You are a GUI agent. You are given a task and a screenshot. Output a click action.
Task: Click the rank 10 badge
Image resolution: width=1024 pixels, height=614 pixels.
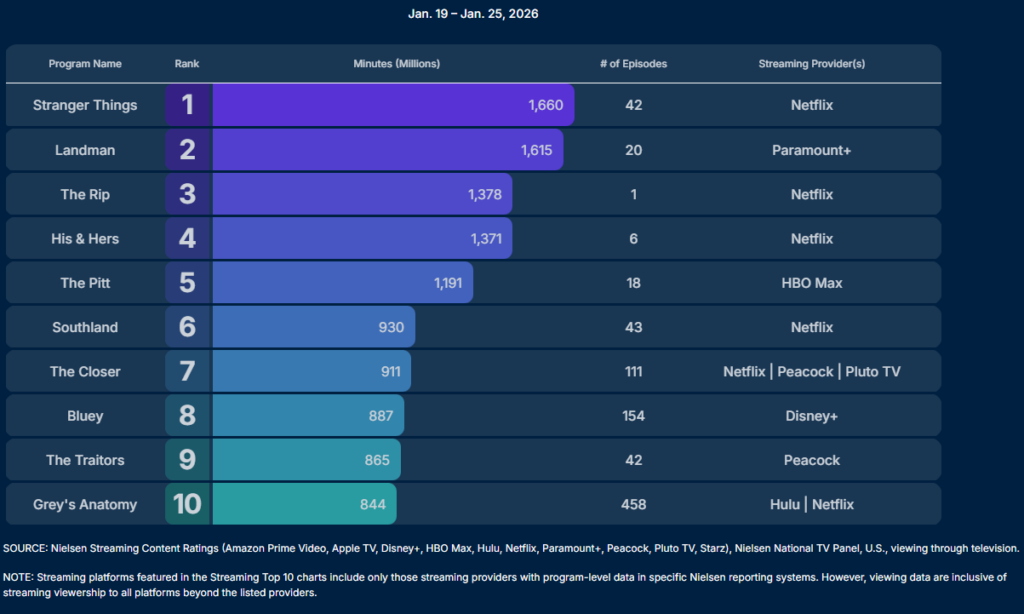tap(187, 504)
